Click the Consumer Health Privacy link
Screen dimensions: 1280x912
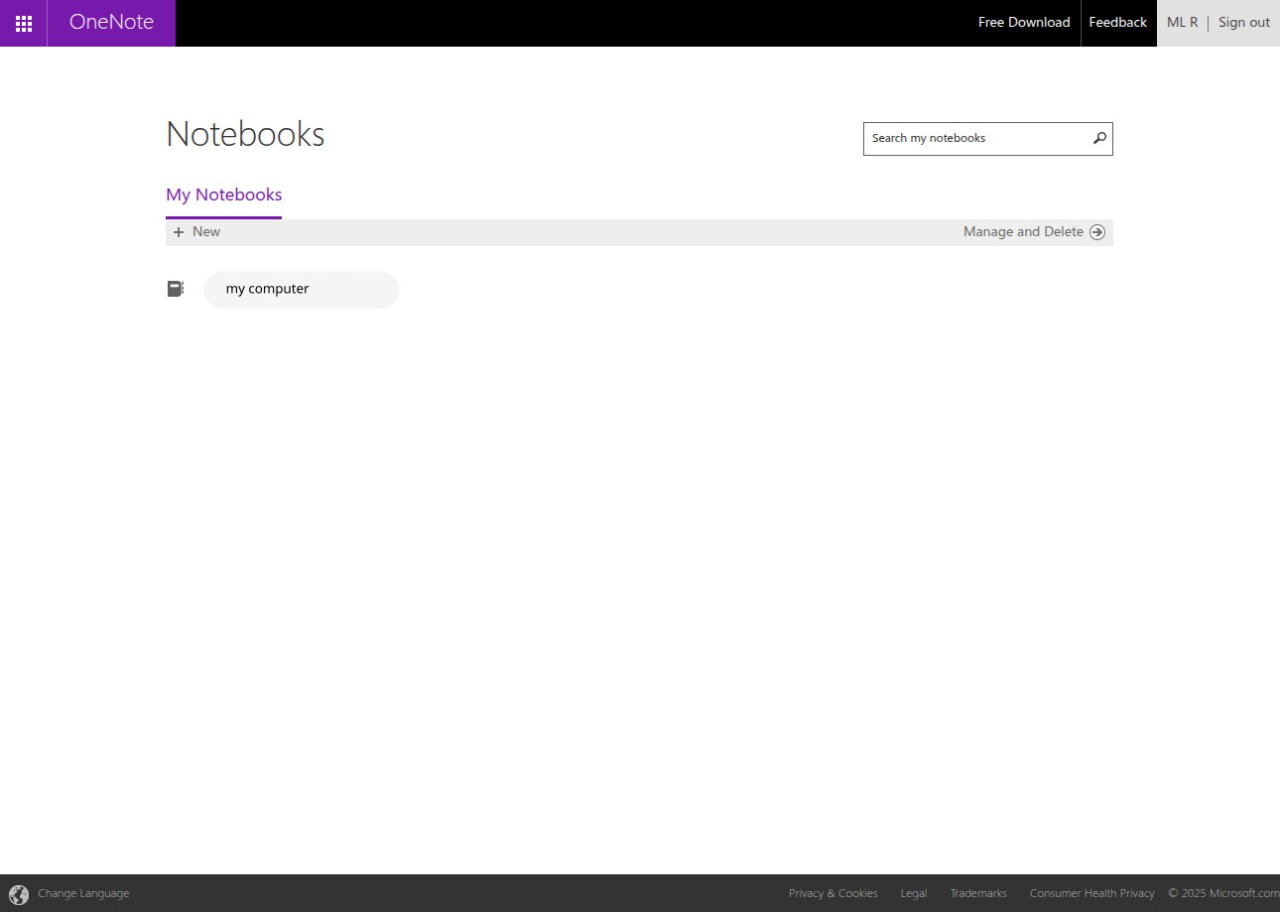1092,893
